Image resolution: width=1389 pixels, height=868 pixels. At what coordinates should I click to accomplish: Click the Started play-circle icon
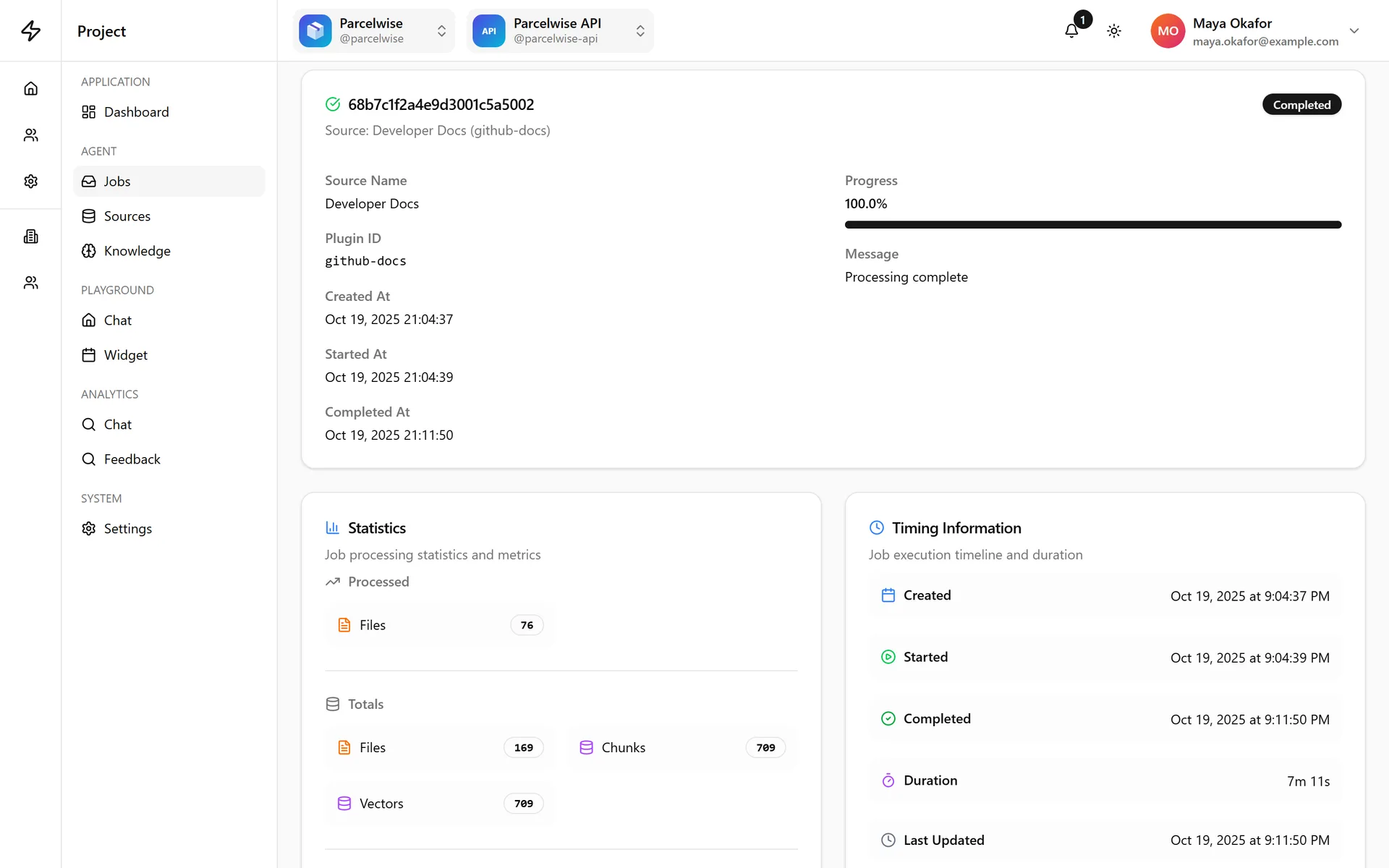[x=888, y=657]
